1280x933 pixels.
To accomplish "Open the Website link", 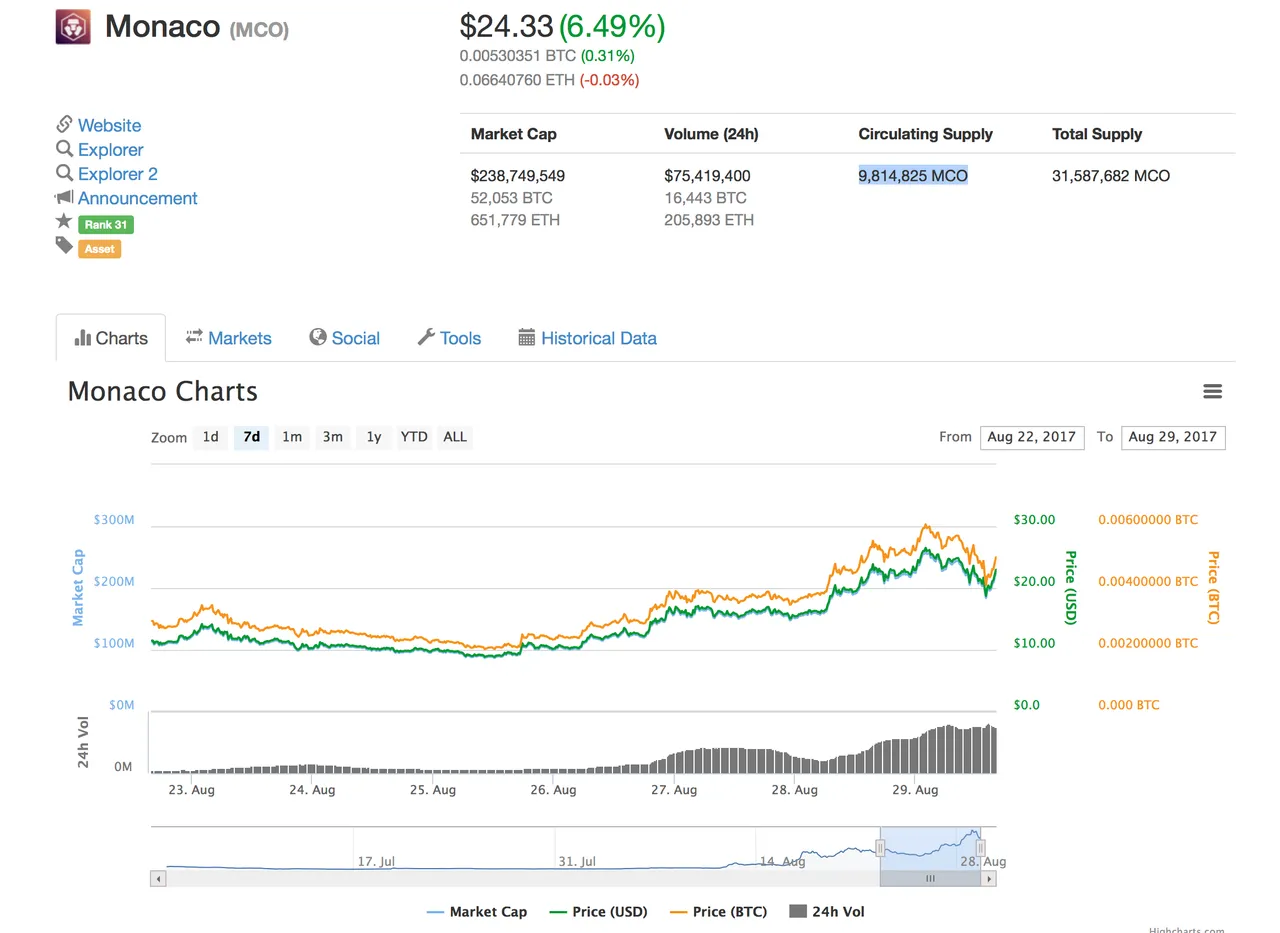I will tap(109, 125).
